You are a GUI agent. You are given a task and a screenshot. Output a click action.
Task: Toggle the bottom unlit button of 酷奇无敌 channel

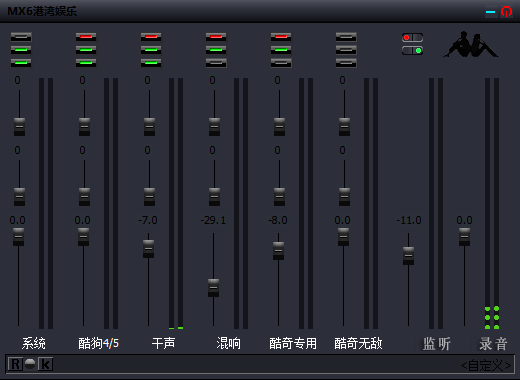(346, 63)
